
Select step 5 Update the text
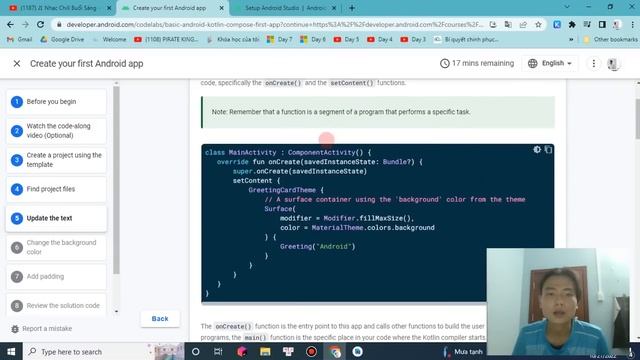point(56,218)
